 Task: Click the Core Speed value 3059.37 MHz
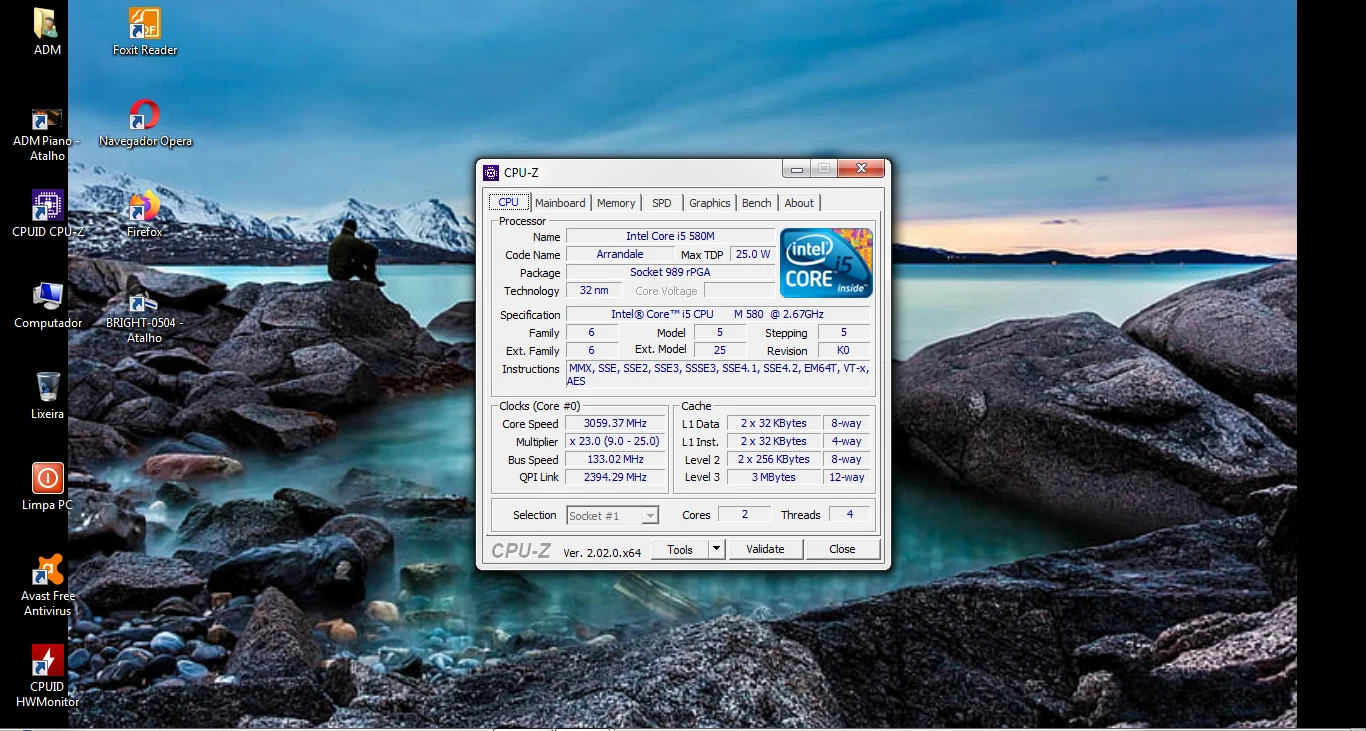(615, 423)
